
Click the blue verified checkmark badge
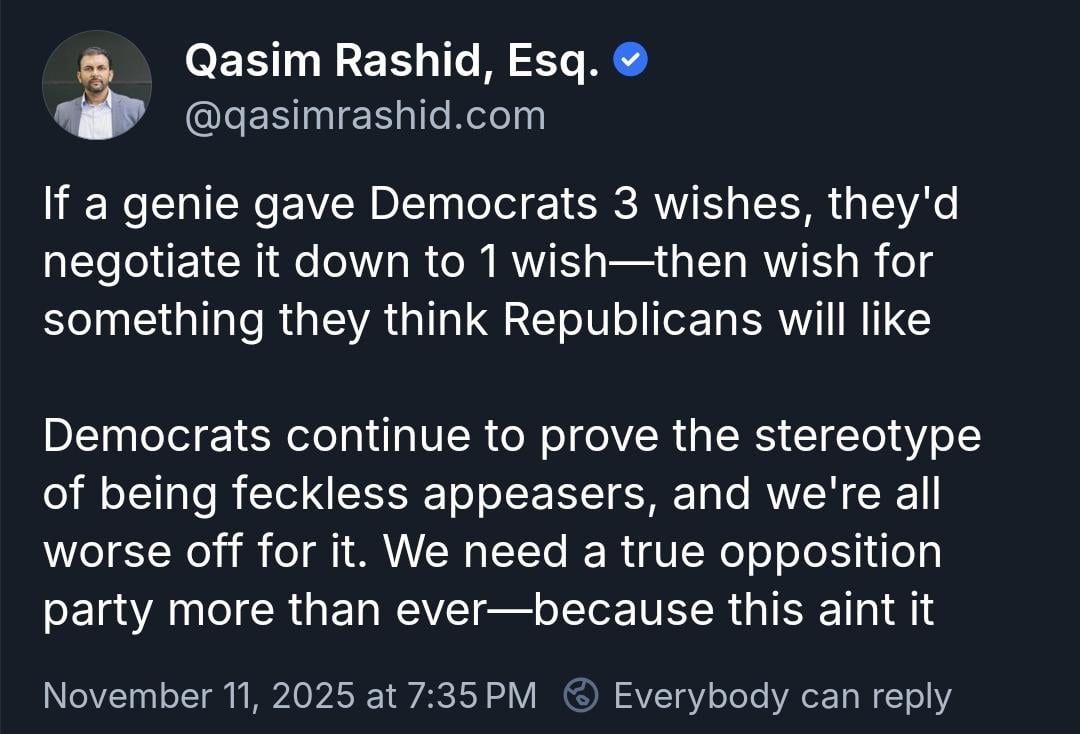click(x=630, y=62)
